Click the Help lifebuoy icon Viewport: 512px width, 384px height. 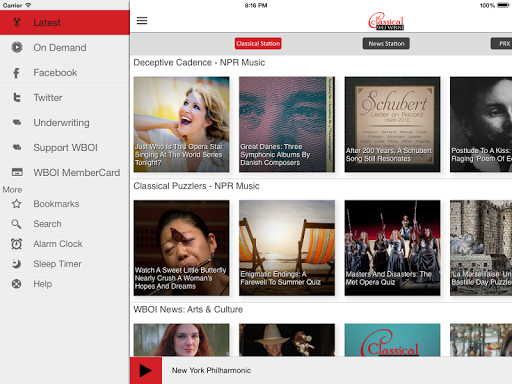[x=16, y=284]
